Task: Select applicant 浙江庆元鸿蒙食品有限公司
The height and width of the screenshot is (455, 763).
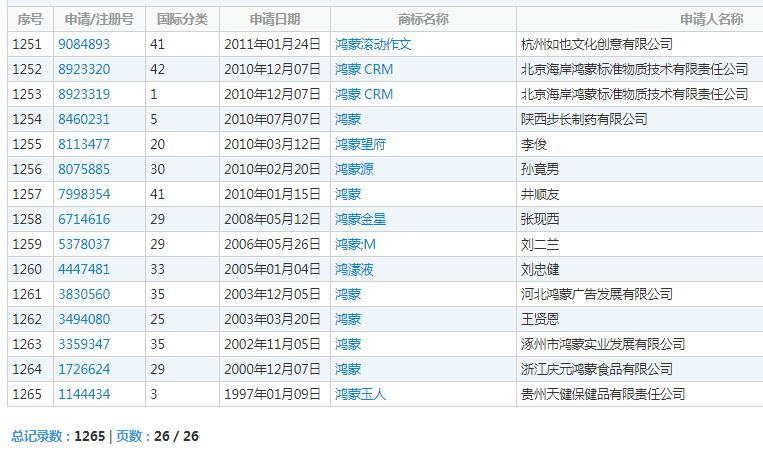Action: click(x=597, y=369)
